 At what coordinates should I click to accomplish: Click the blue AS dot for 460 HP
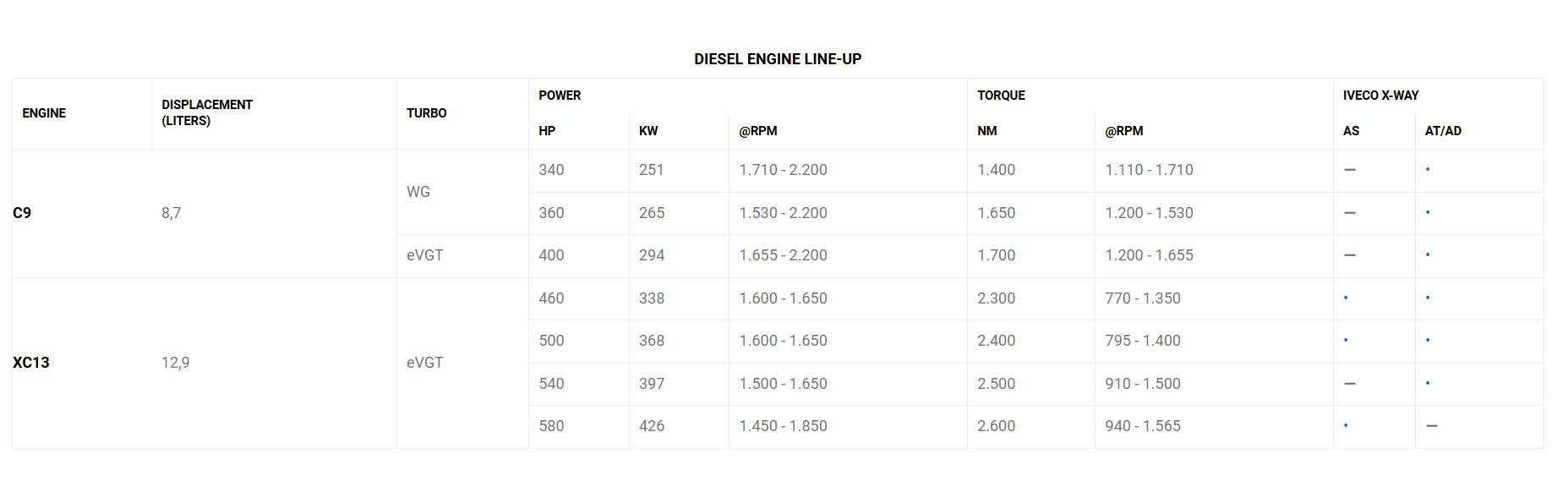pyautogui.click(x=1346, y=298)
